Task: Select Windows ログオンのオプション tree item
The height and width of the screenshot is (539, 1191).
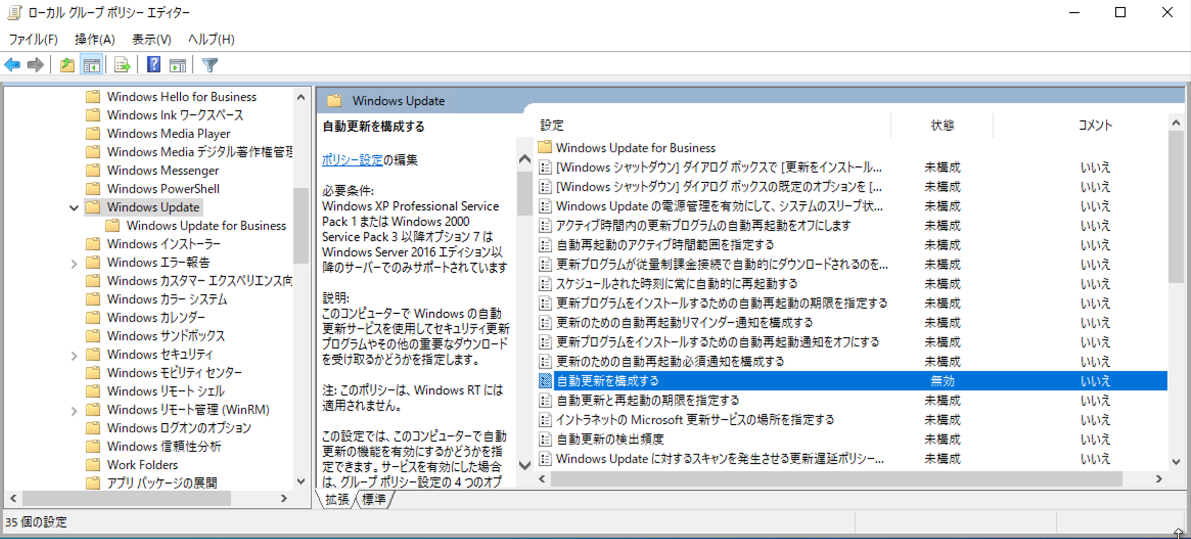Action: (179, 427)
